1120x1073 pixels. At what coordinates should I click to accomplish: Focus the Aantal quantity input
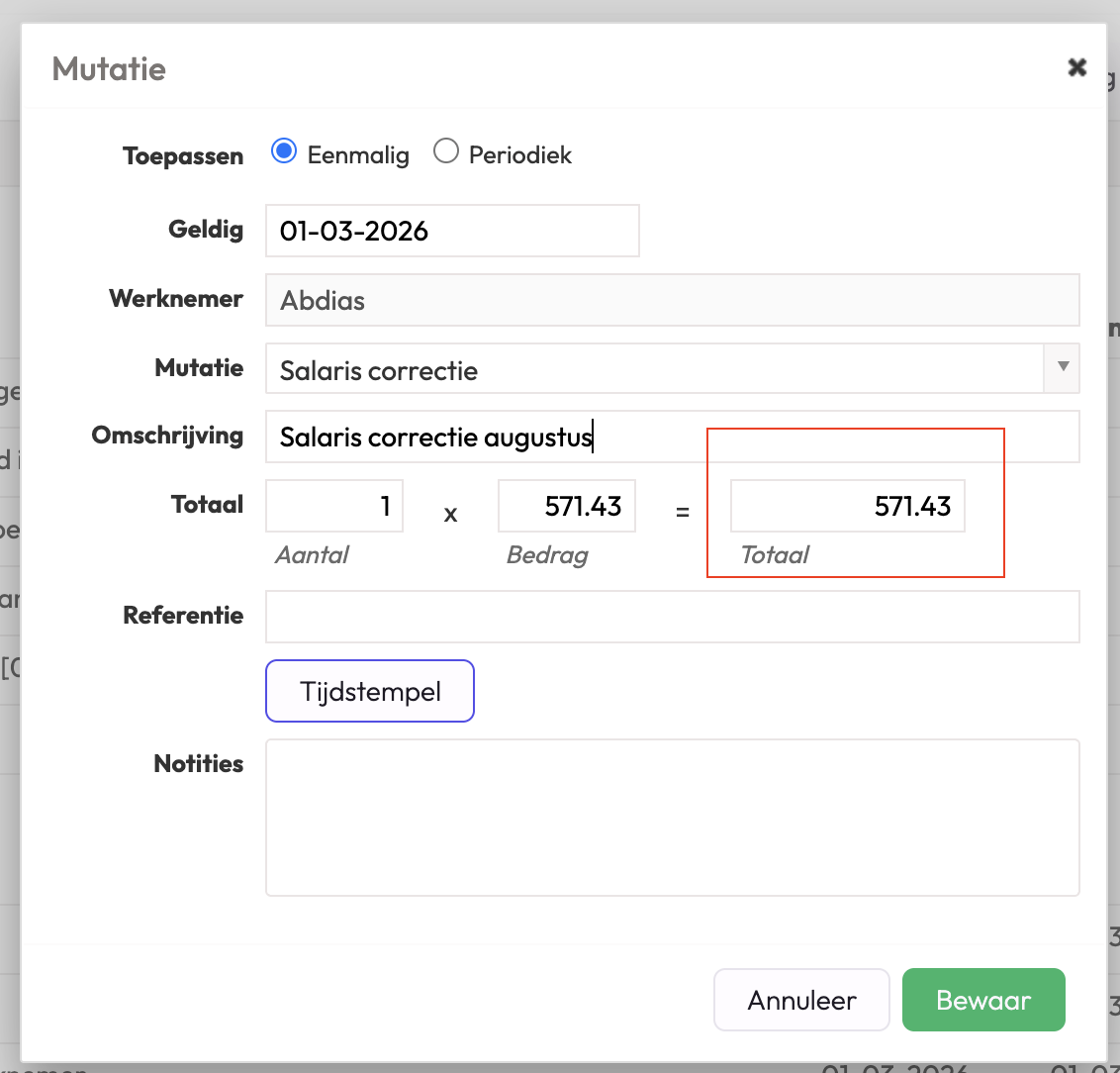click(334, 506)
